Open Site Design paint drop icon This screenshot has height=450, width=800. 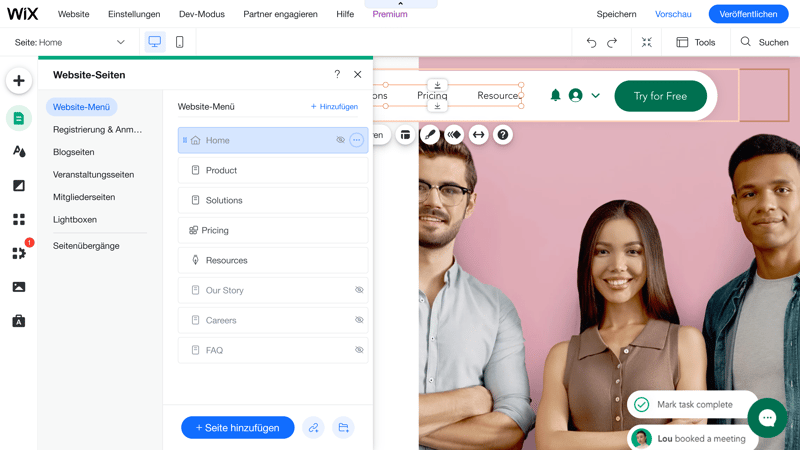[19, 152]
